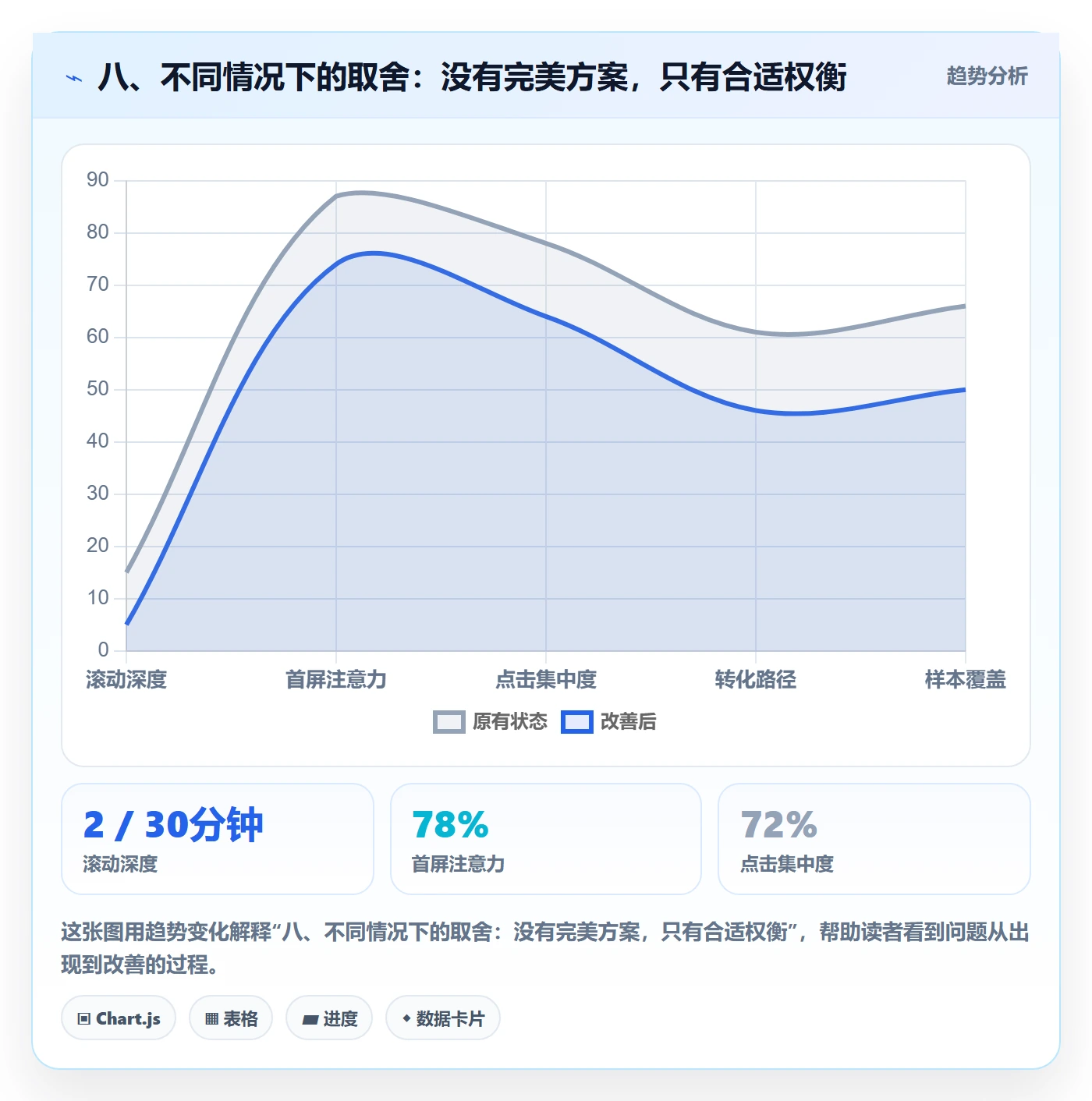The image size is (1092, 1101).
Task: Click the 点击集中度 card caption under 72%
Action: tap(786, 864)
